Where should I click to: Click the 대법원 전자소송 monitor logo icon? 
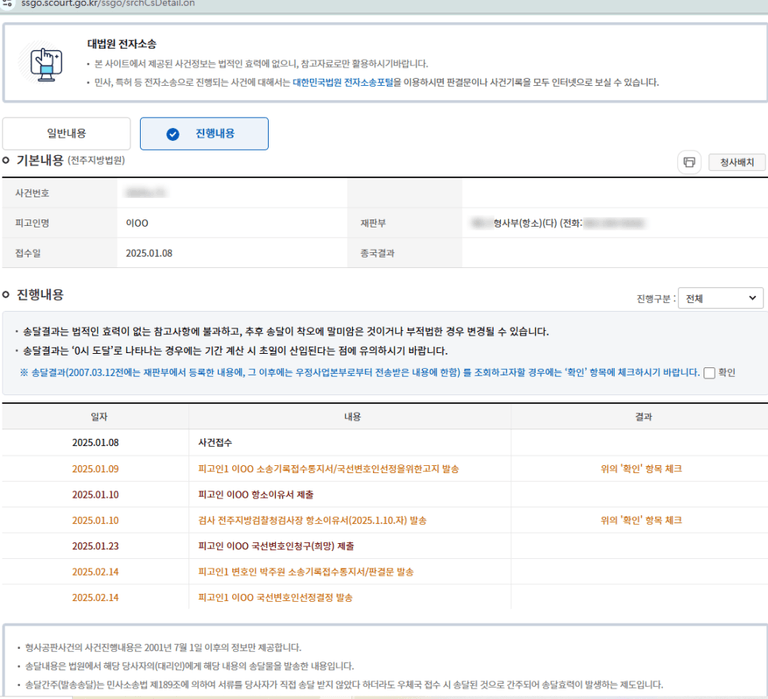(x=41, y=63)
